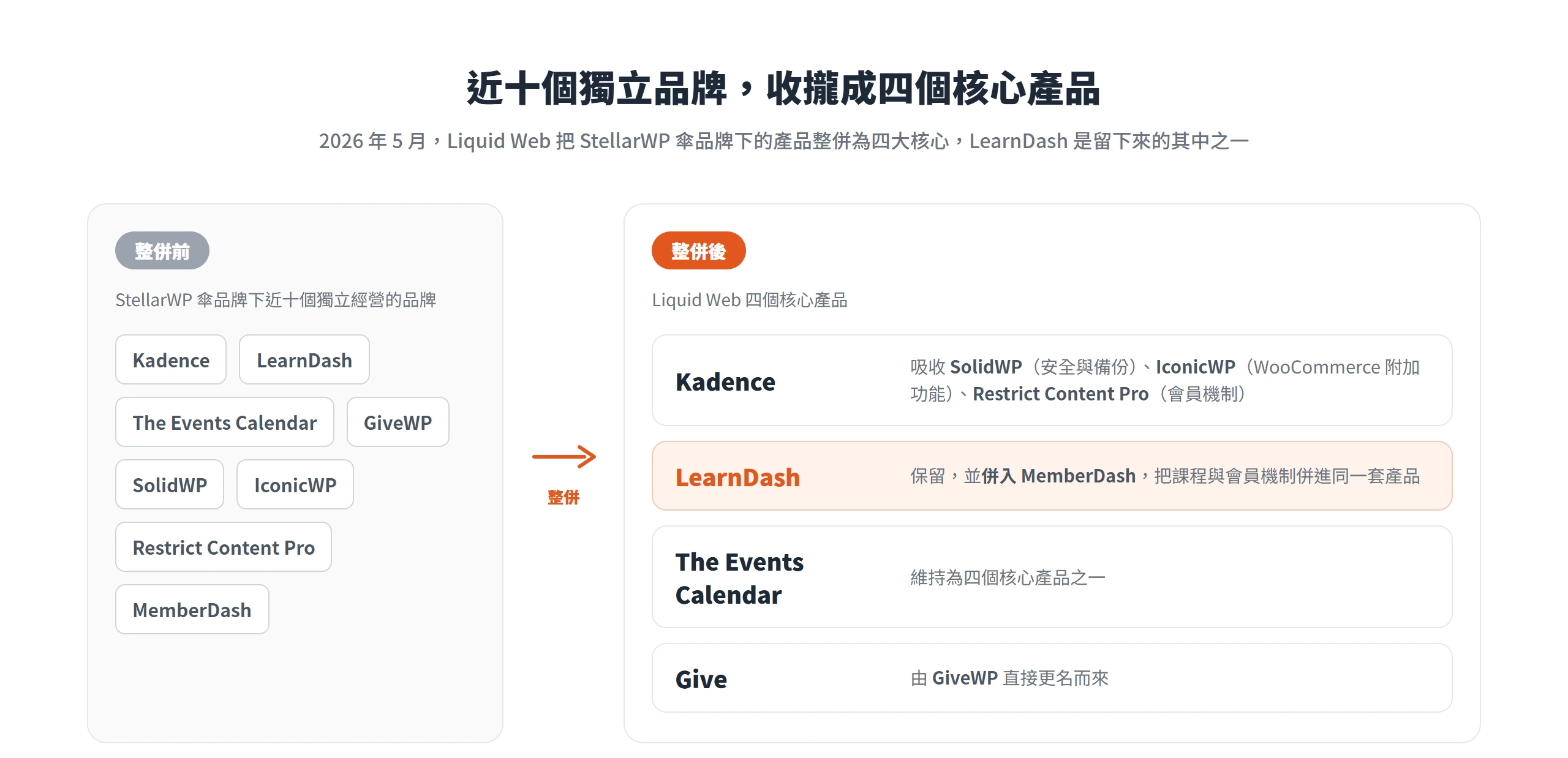Click the text 維持為四個核心產品之一
Screen dimensions: 1568x758
pyautogui.click(x=1008, y=577)
